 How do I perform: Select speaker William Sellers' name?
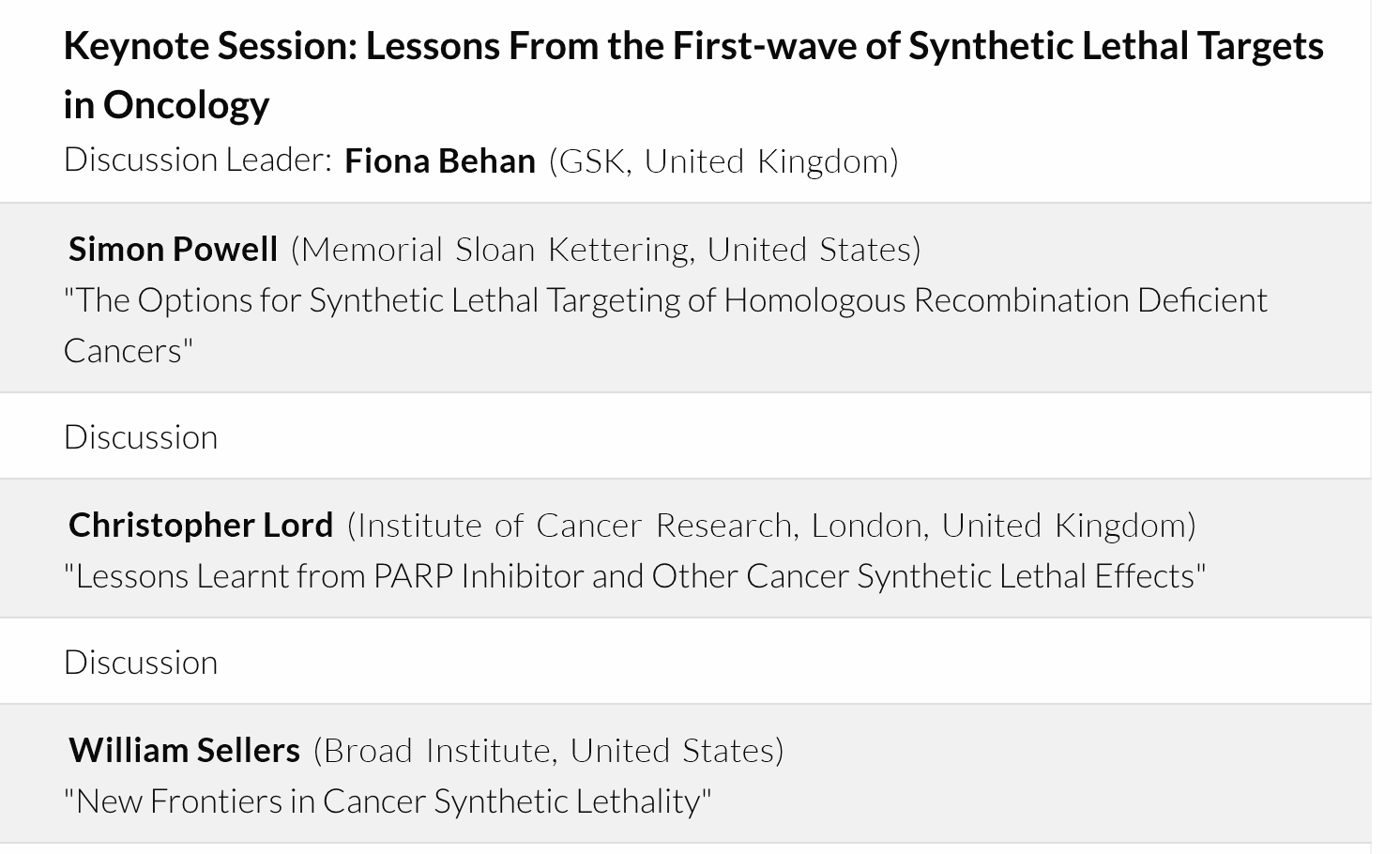pos(184,750)
